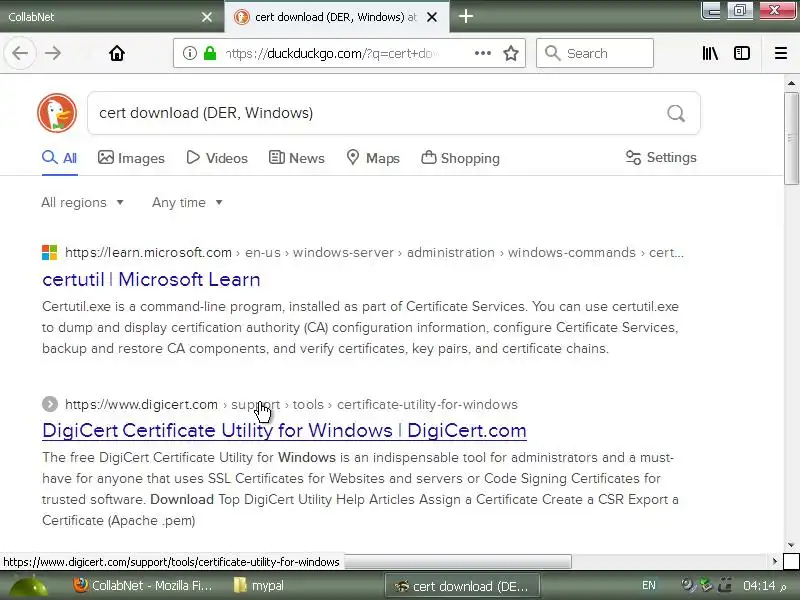Click the green padlock security icon

pyautogui.click(x=210, y=53)
